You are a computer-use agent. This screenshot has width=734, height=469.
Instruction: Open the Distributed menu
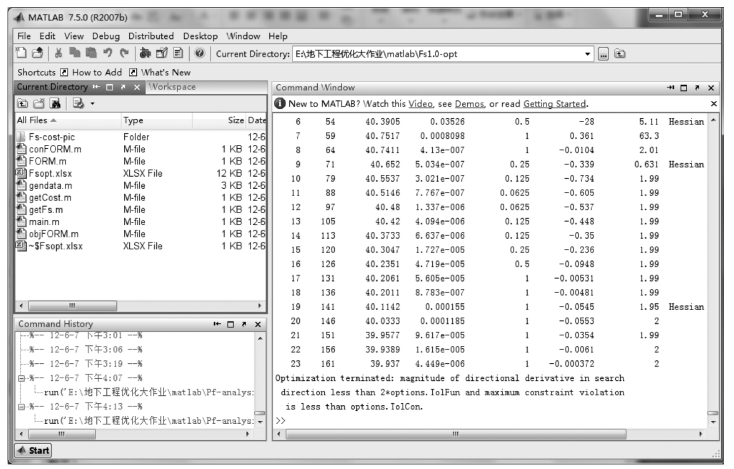coord(151,36)
